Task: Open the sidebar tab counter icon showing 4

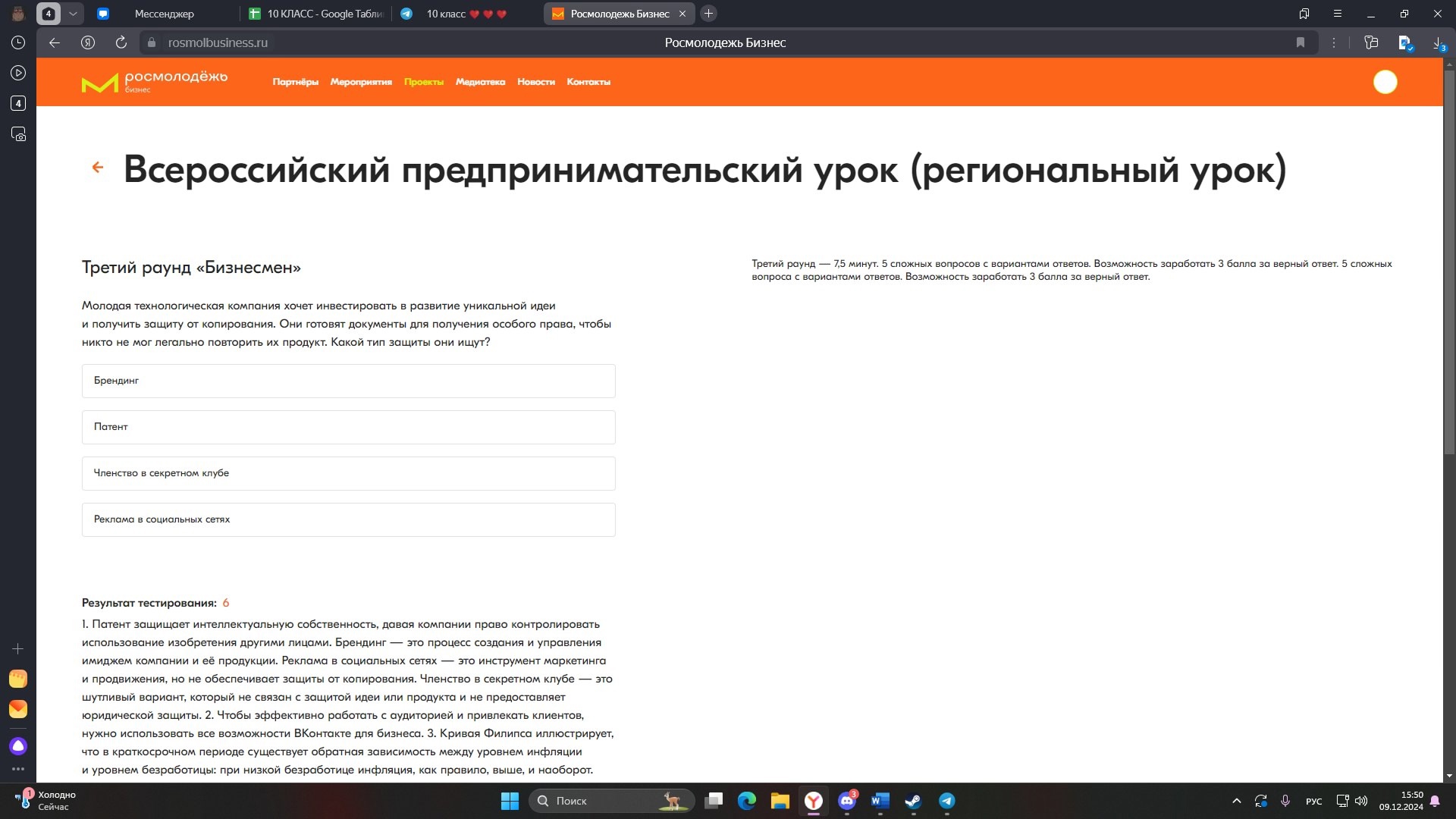Action: [18, 103]
